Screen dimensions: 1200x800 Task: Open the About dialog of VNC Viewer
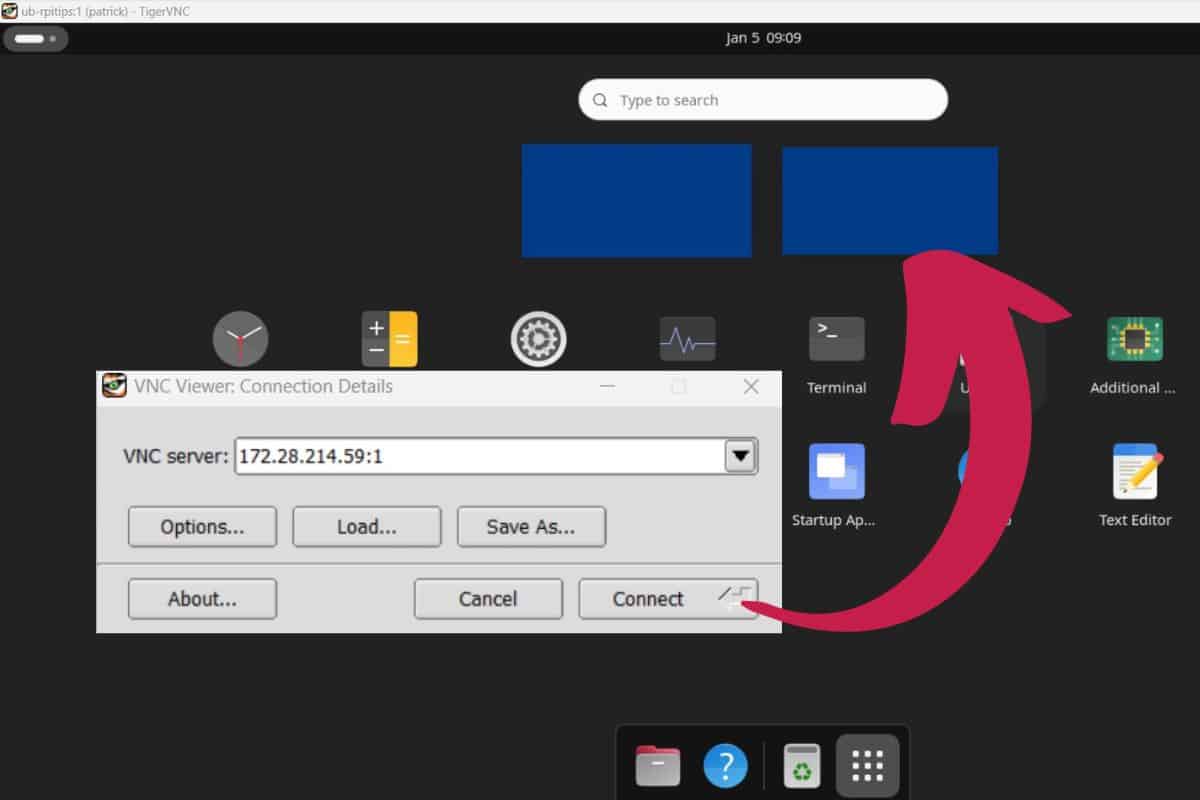pos(202,598)
